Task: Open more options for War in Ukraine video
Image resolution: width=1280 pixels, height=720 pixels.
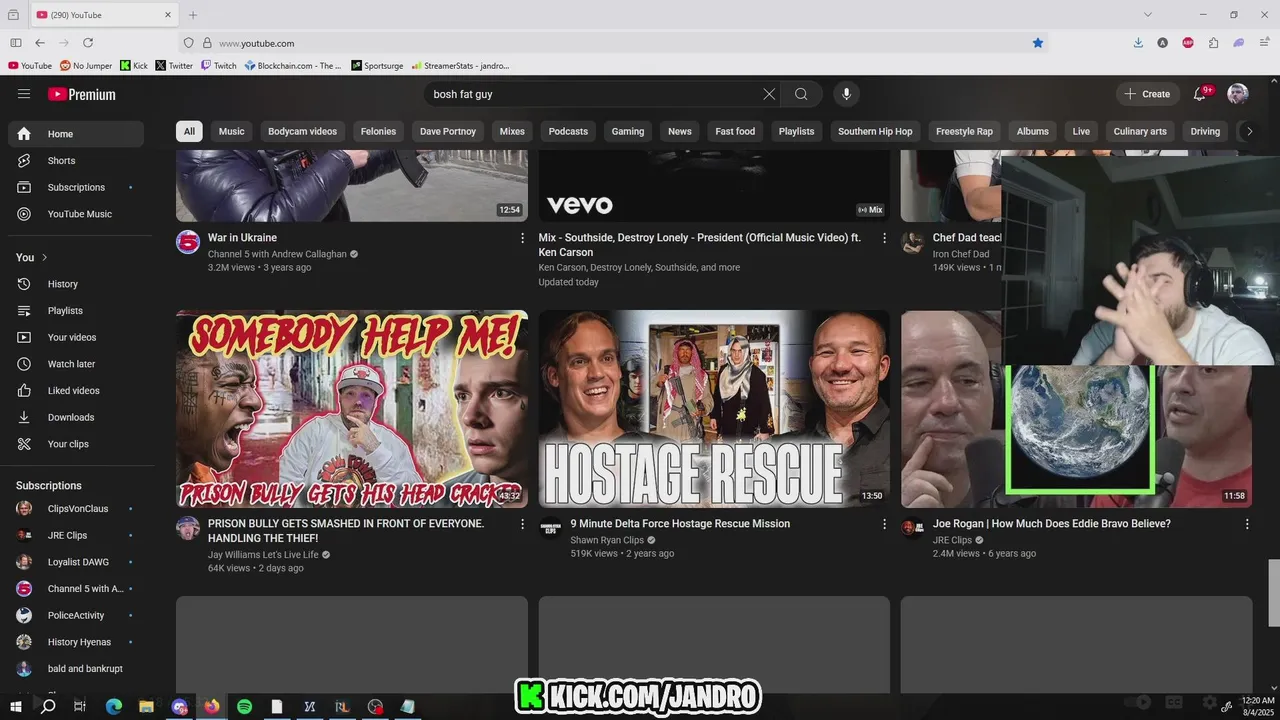Action: (522, 238)
